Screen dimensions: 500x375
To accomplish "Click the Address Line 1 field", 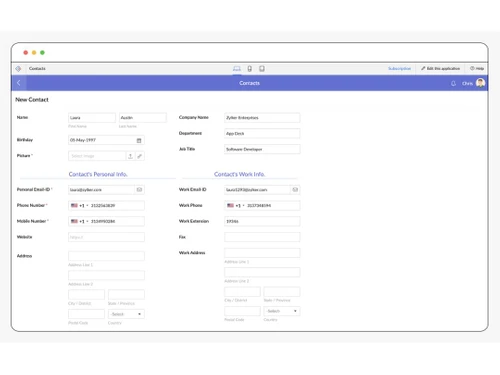I will point(106,256).
